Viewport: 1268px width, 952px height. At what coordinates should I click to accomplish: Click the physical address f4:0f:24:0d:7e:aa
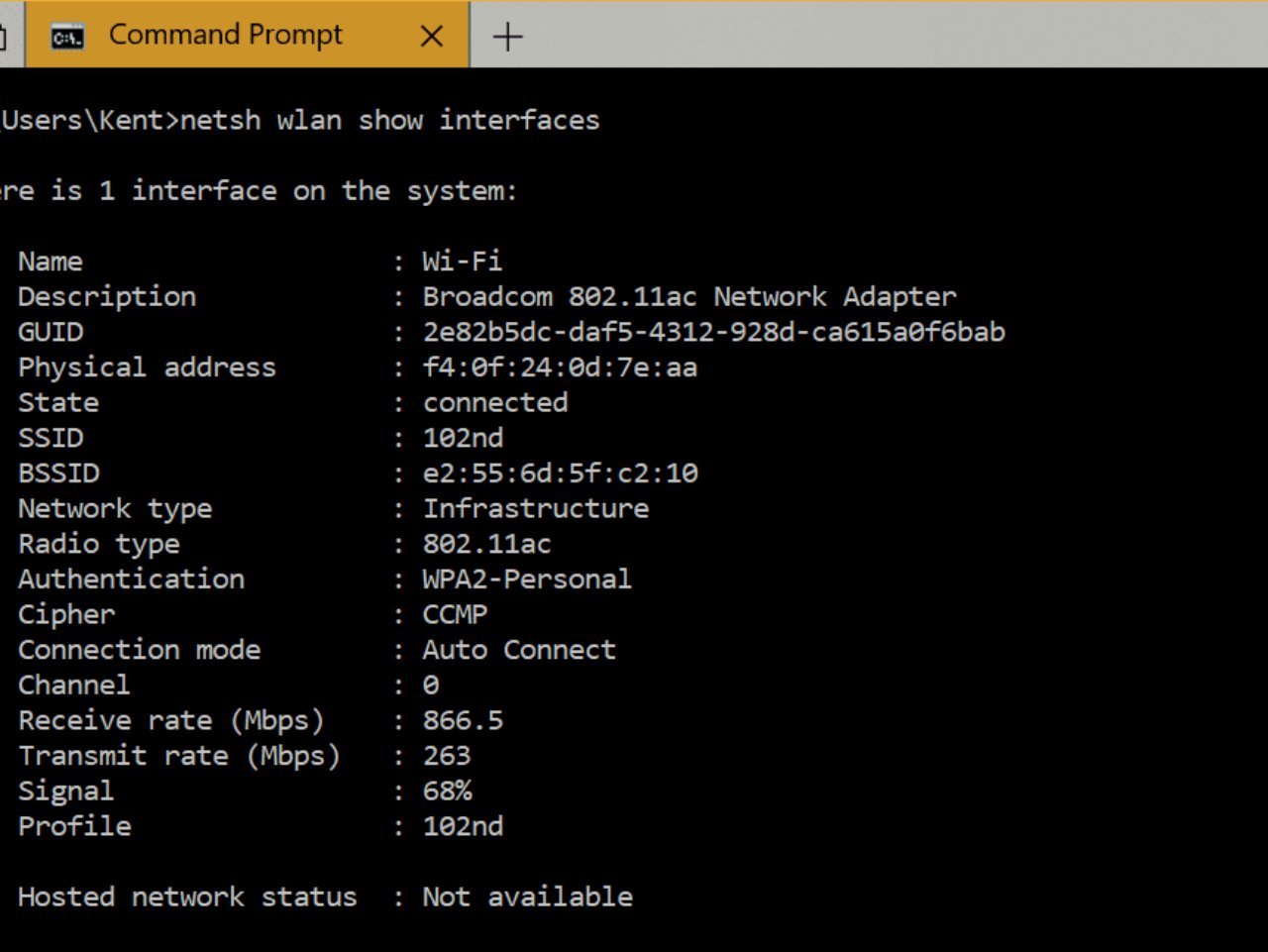coord(560,368)
